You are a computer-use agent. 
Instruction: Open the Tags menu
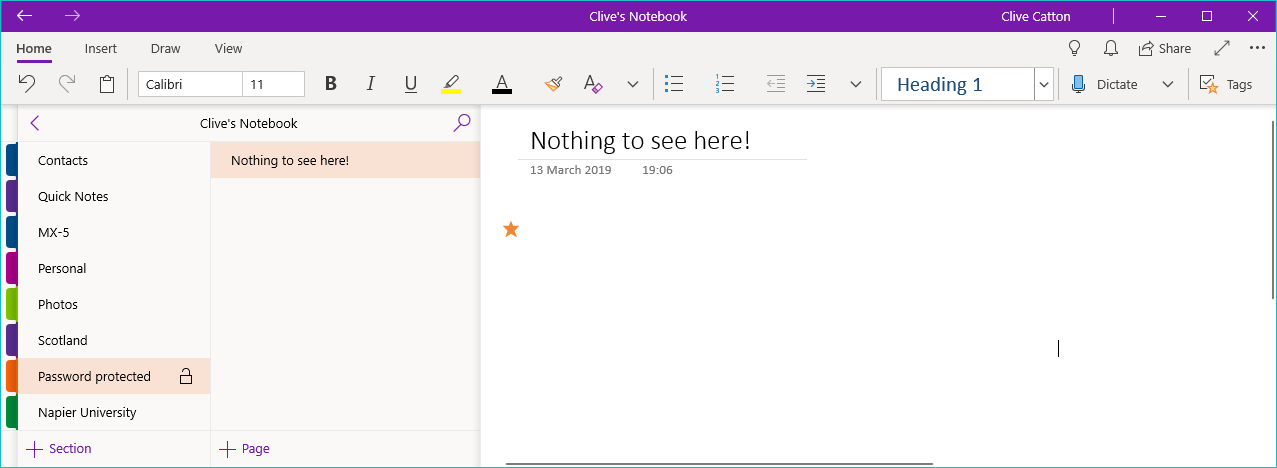coord(1225,84)
